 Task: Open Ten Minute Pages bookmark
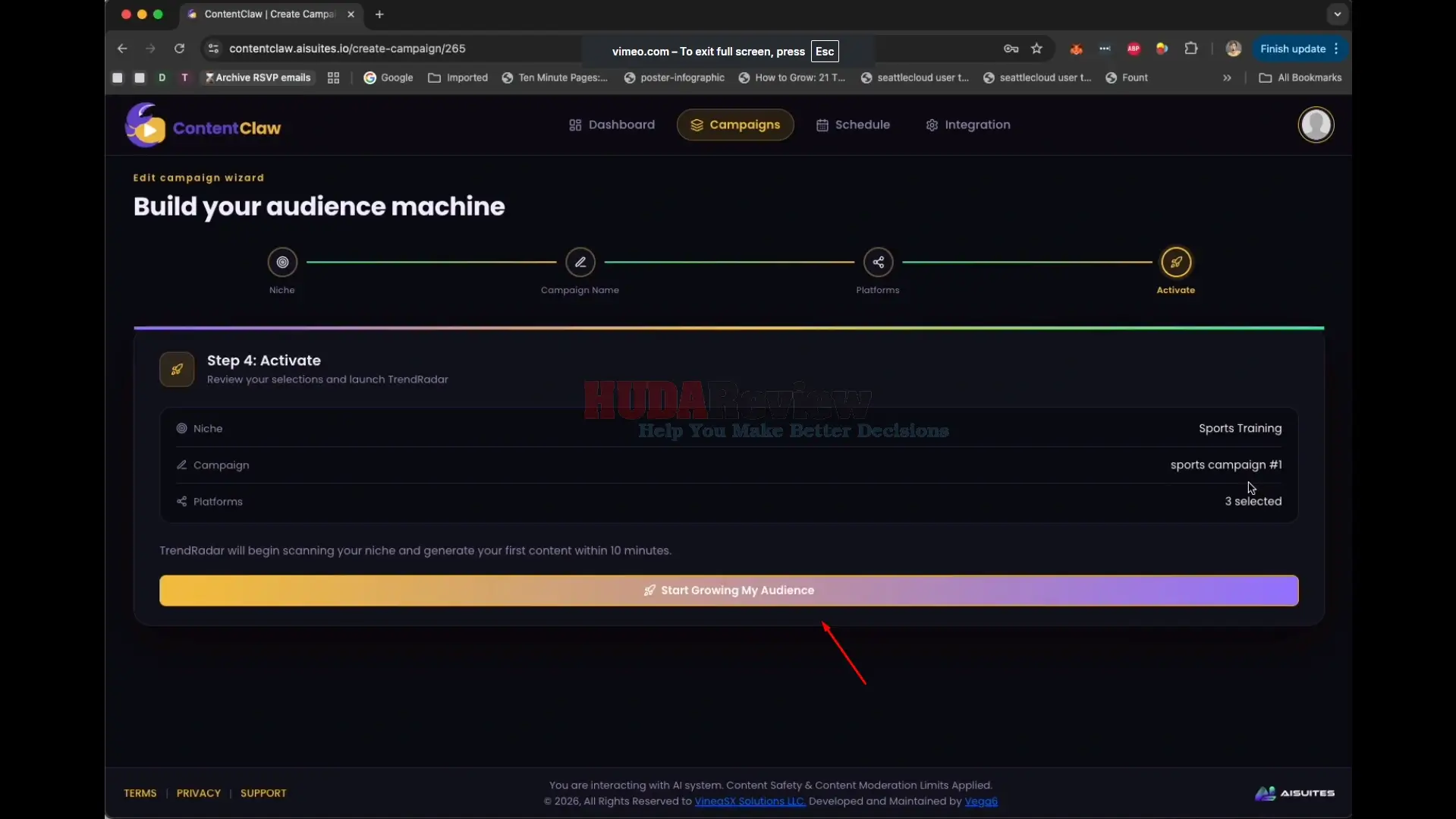(555, 77)
